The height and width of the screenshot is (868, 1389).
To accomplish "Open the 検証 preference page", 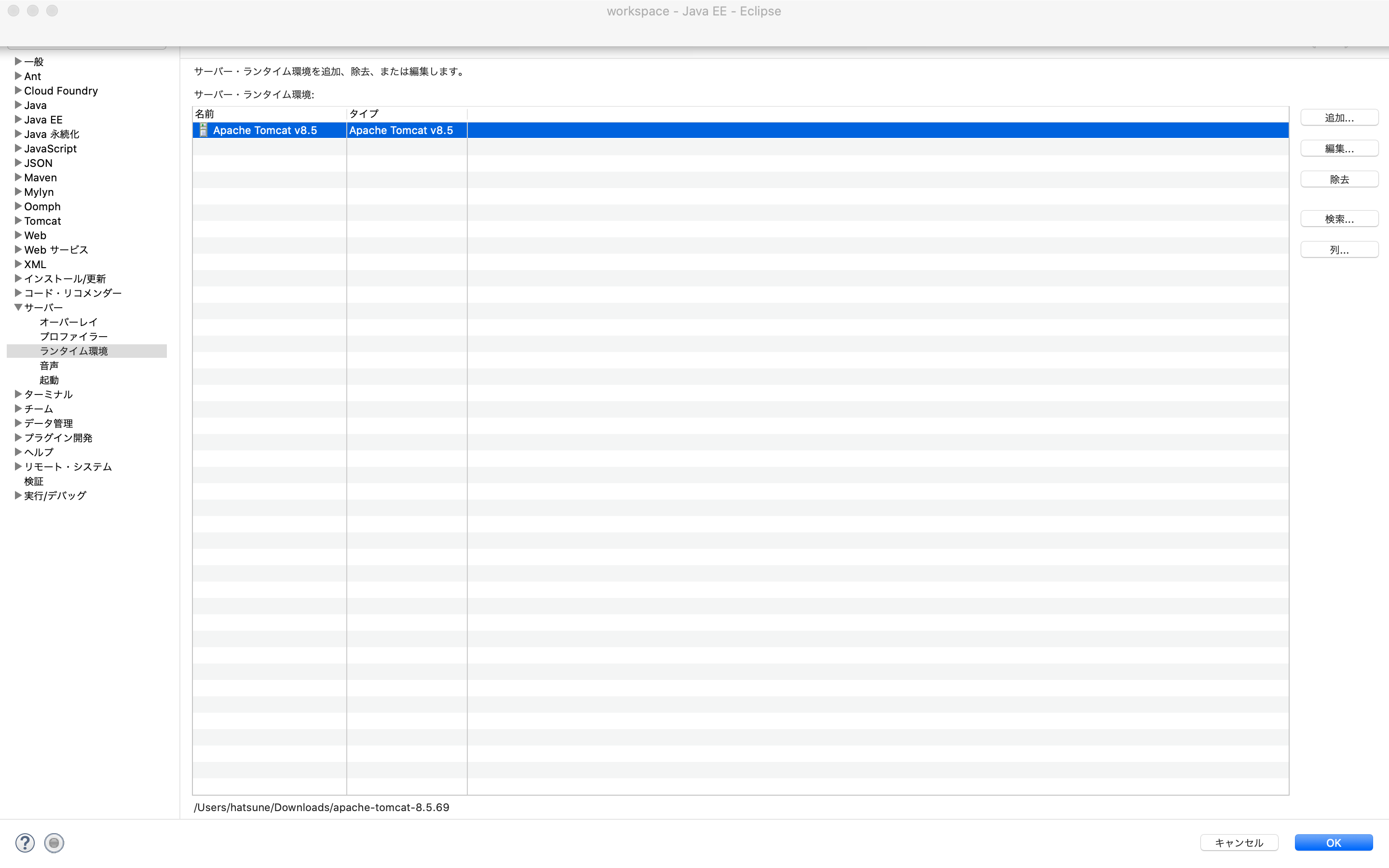I will 33,481.
